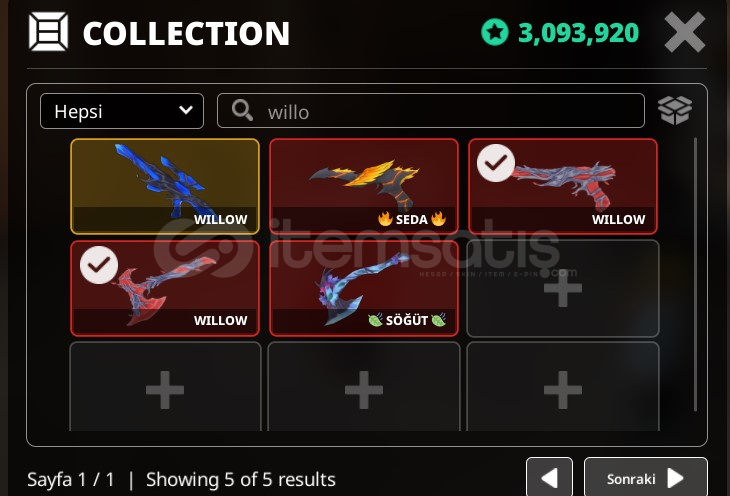The width and height of the screenshot is (730, 496).
Task: Go to previous page with left arrow
Action: (x=549, y=478)
